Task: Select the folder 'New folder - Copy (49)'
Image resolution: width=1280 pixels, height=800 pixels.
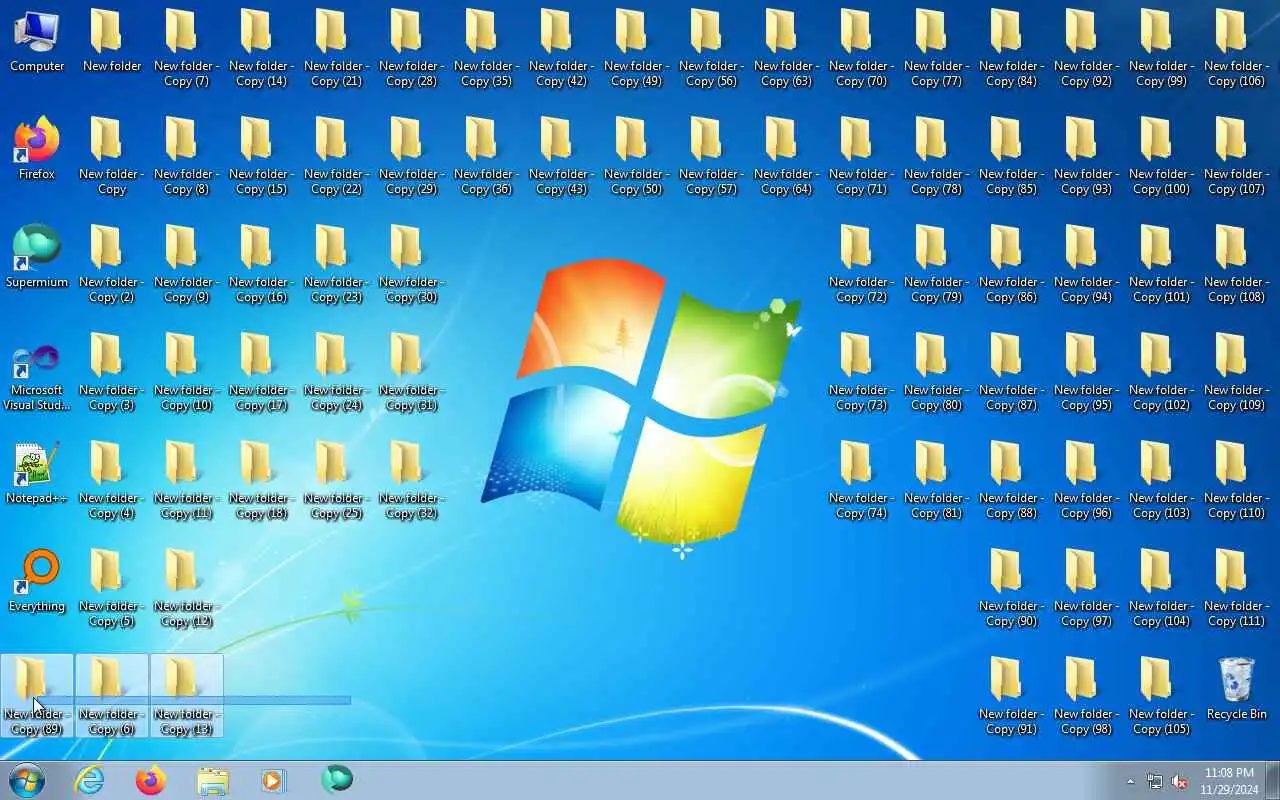Action: click(637, 48)
